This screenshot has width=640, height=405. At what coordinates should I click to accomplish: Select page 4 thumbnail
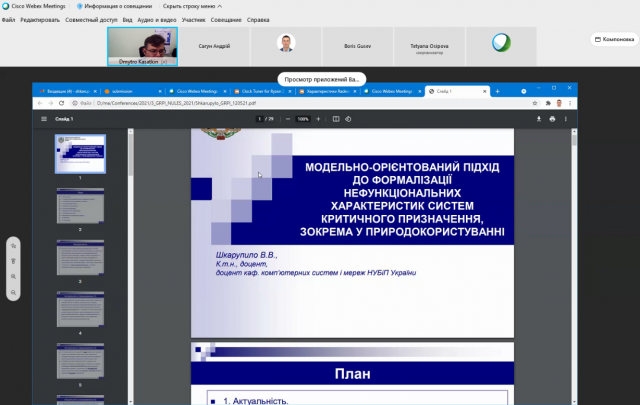click(80, 309)
